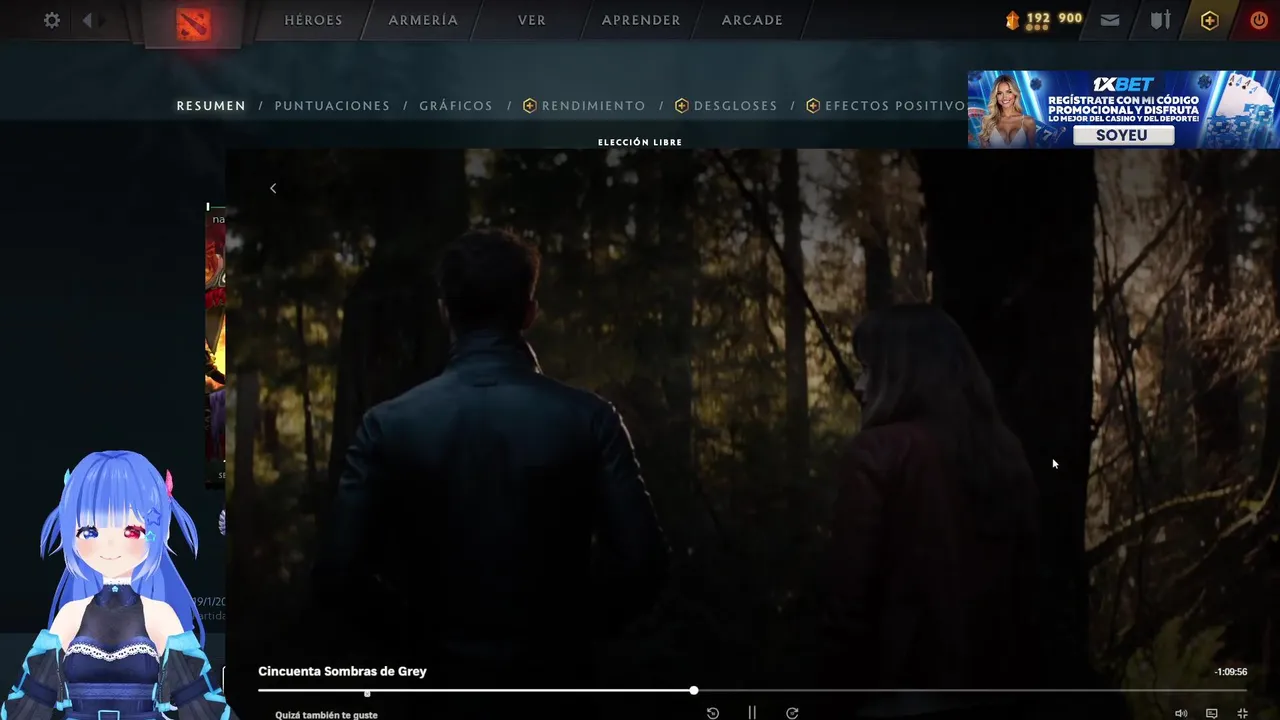
Task: Click the Cincuenta Sombras de Grey title
Action: pos(342,671)
